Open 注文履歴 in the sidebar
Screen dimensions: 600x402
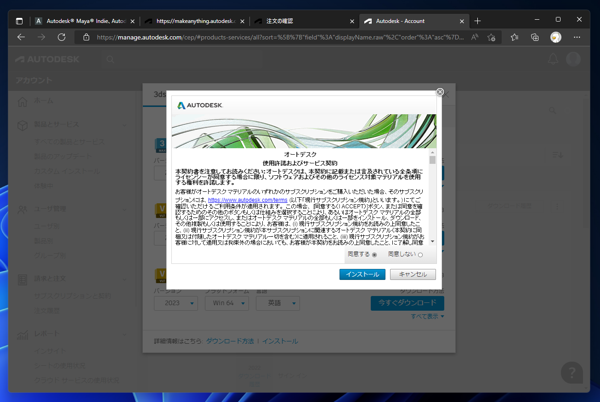tap(47, 311)
